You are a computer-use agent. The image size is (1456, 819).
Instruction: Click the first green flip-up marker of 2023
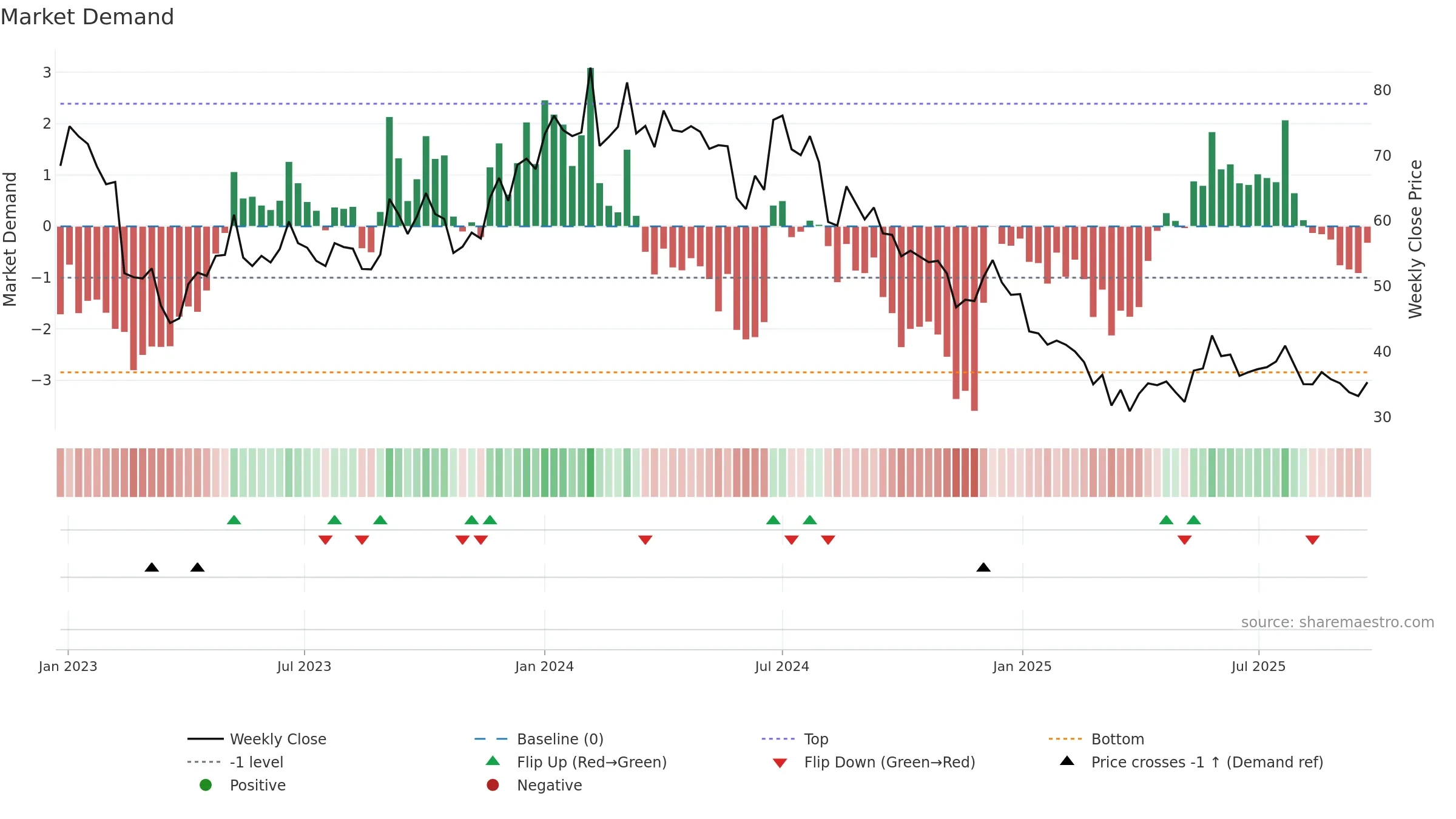pyautogui.click(x=234, y=520)
